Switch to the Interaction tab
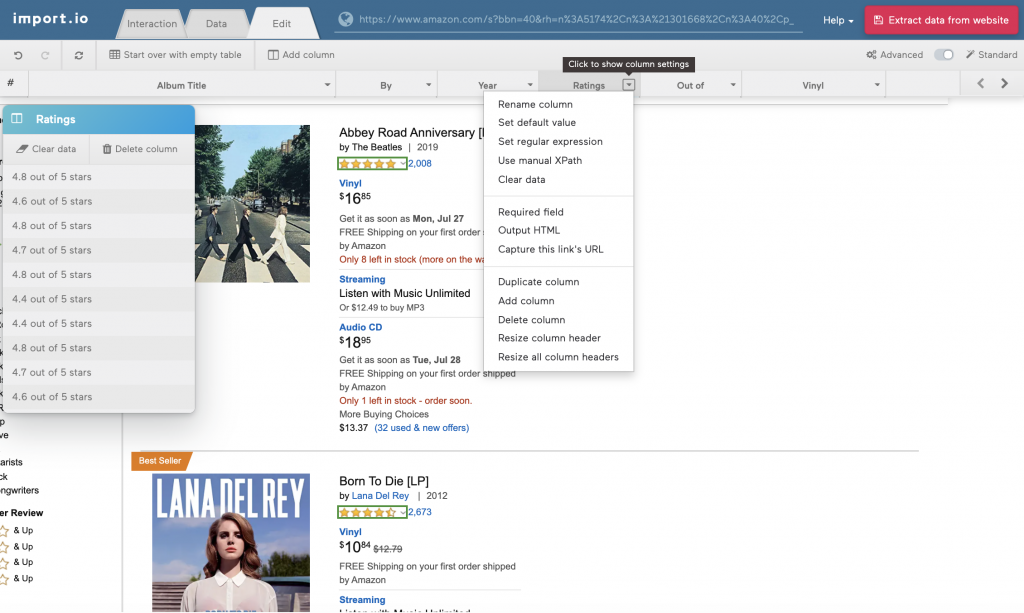This screenshot has height=613, width=1024. (152, 23)
